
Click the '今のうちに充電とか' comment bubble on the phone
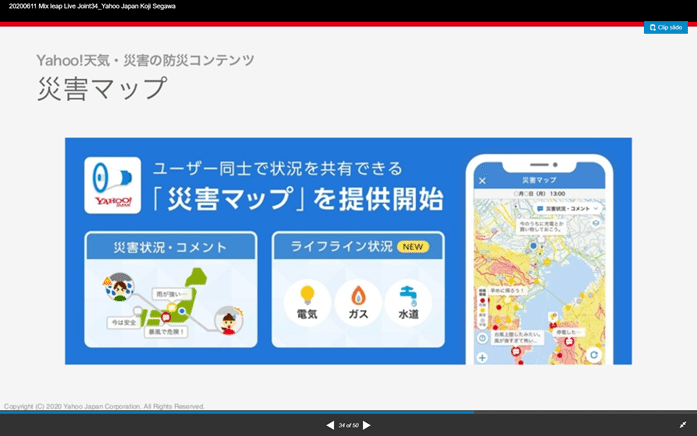click(541, 227)
